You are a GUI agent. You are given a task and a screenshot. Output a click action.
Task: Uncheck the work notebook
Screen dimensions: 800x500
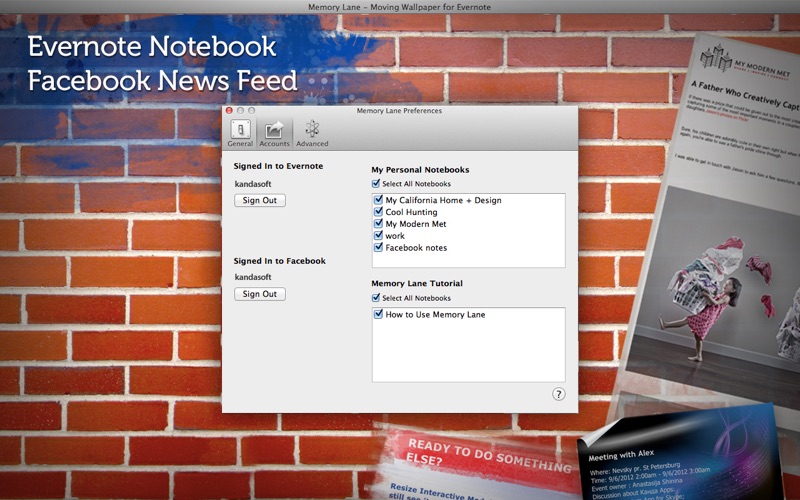click(378, 235)
